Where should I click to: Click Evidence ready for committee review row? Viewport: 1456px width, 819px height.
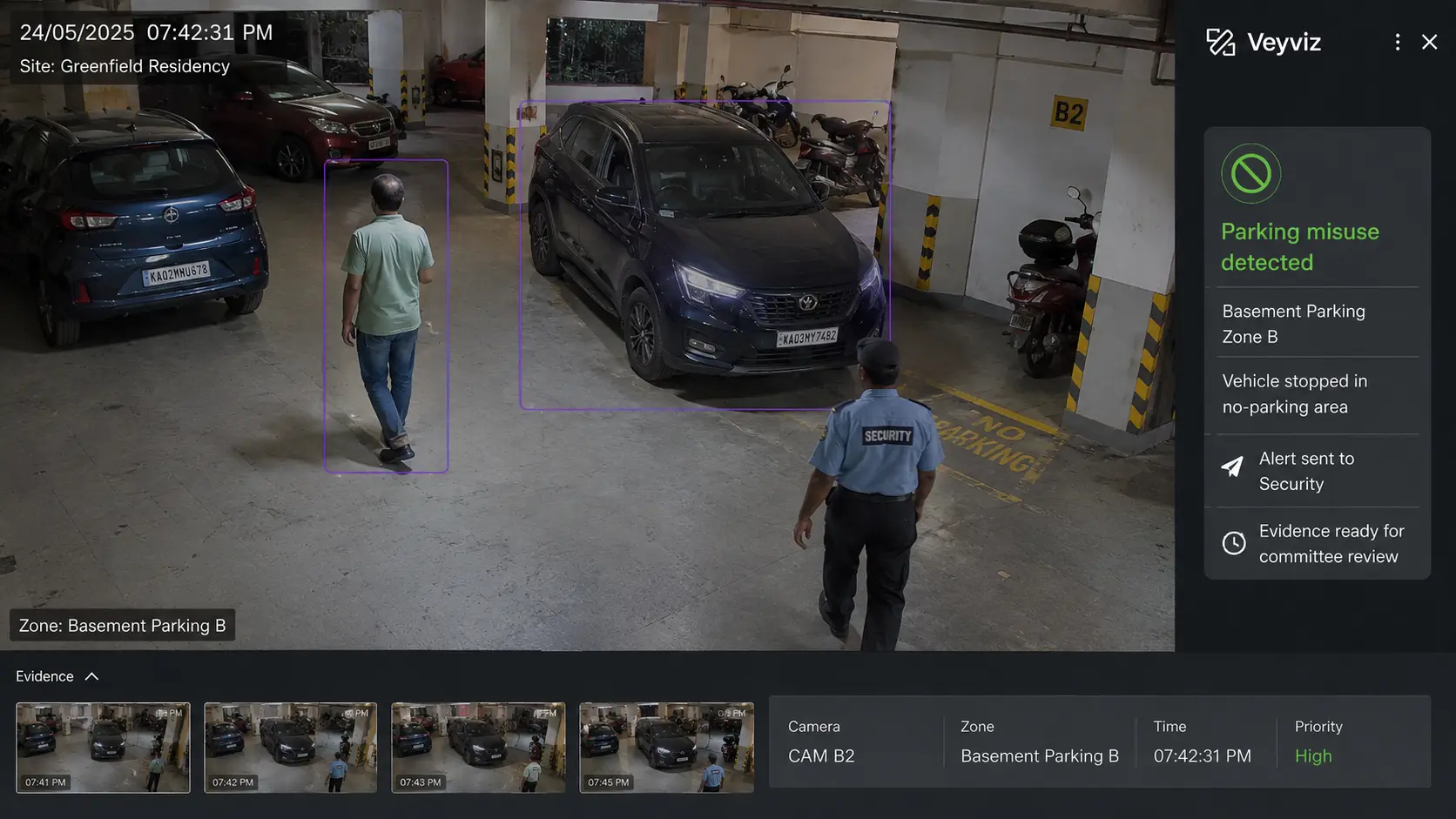[1317, 544]
